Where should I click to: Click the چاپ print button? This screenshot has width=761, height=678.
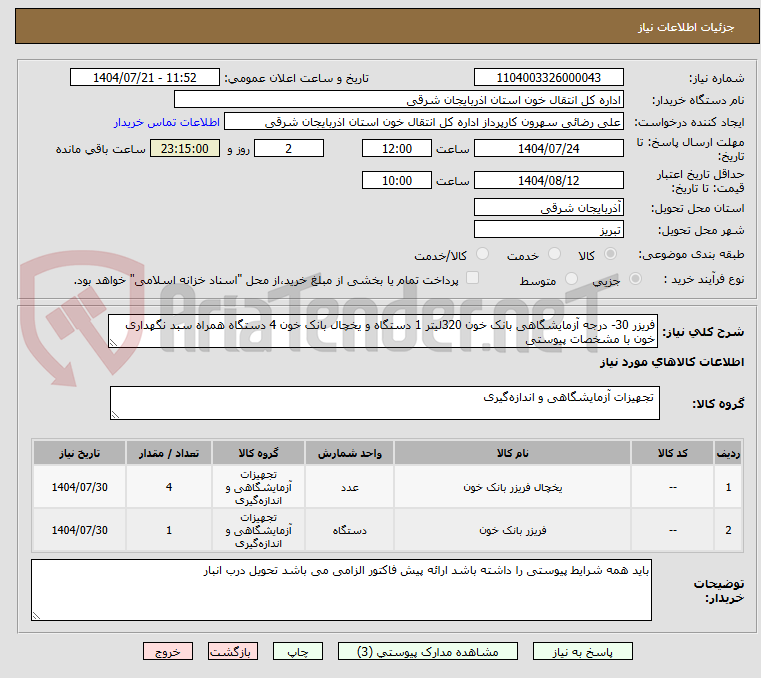298,651
